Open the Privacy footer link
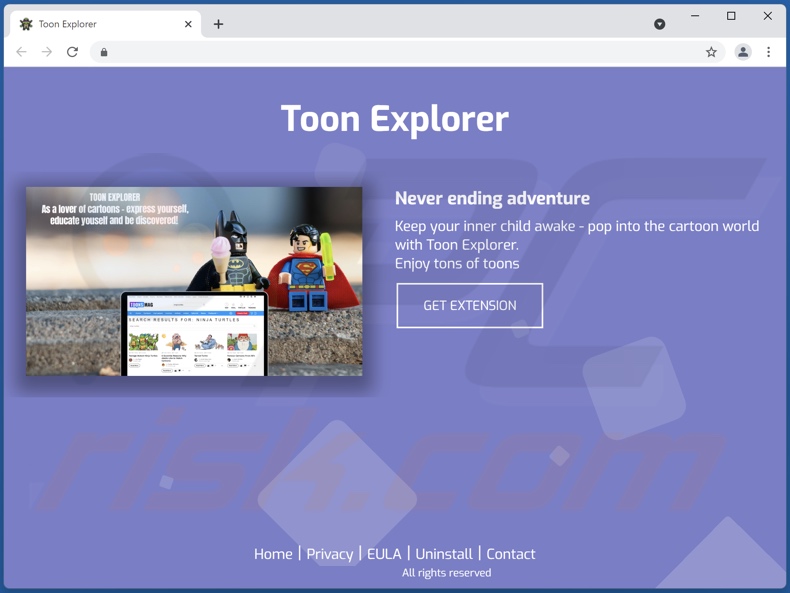The height and width of the screenshot is (593, 790). tap(330, 554)
